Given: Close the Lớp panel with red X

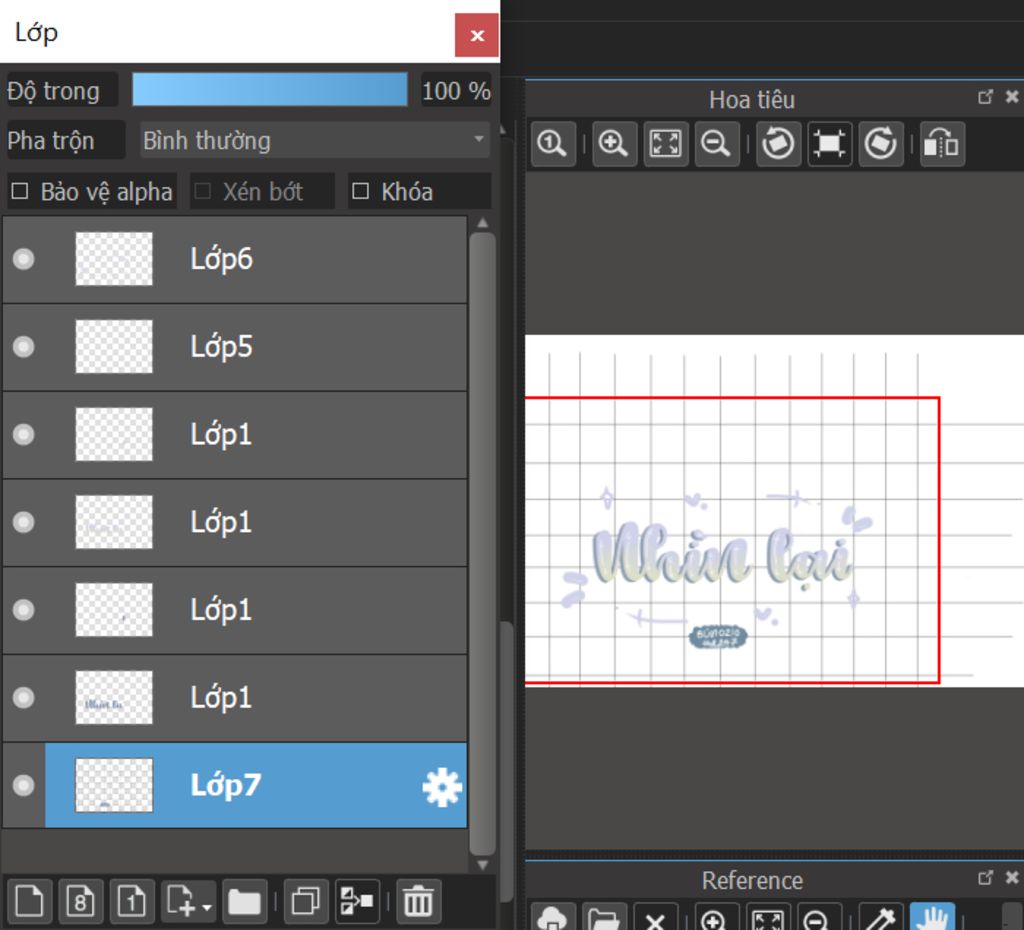Looking at the screenshot, I should tap(477, 35).
